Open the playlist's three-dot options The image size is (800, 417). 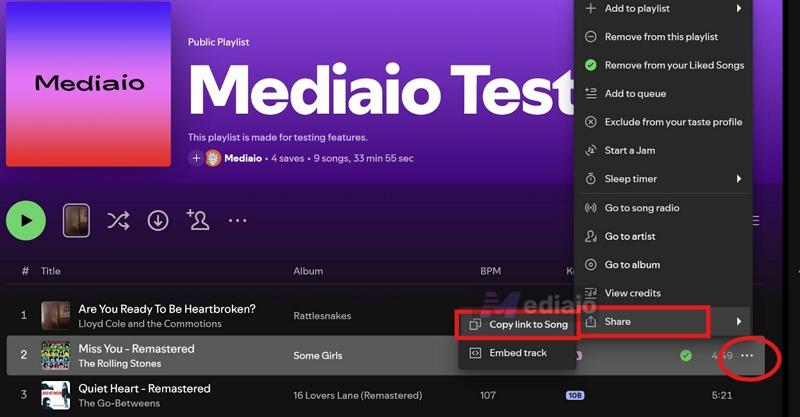237,220
